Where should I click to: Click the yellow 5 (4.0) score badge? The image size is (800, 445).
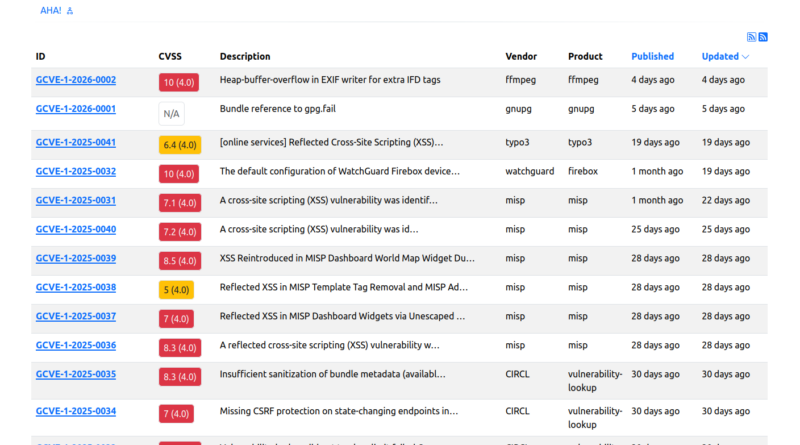tap(176, 290)
